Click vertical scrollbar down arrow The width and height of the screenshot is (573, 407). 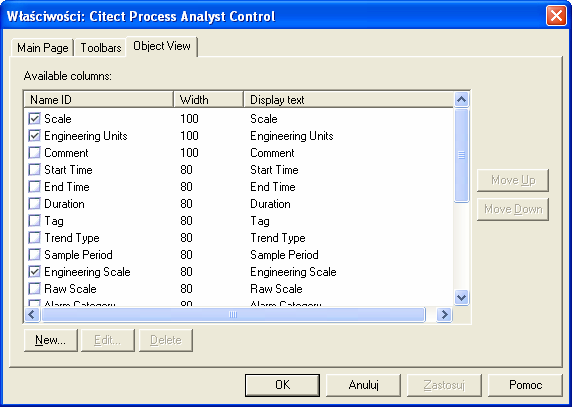pyautogui.click(x=462, y=297)
